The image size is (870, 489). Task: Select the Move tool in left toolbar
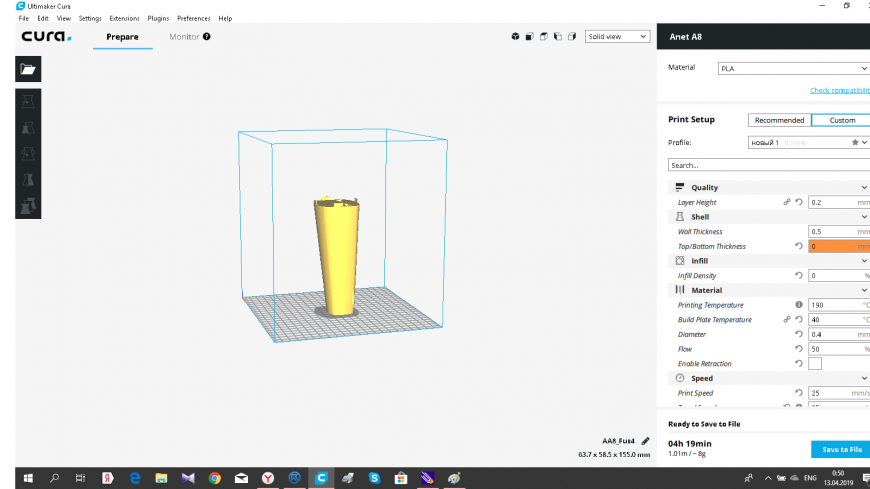coord(28,102)
